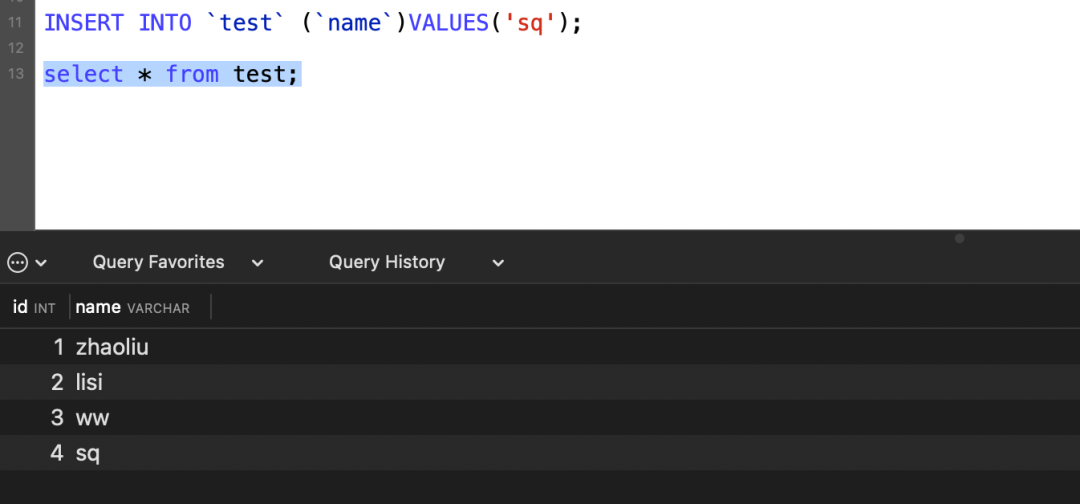1080x504 pixels.
Task: Click line number 13 in the gutter
Action: pyautogui.click(x=14, y=74)
